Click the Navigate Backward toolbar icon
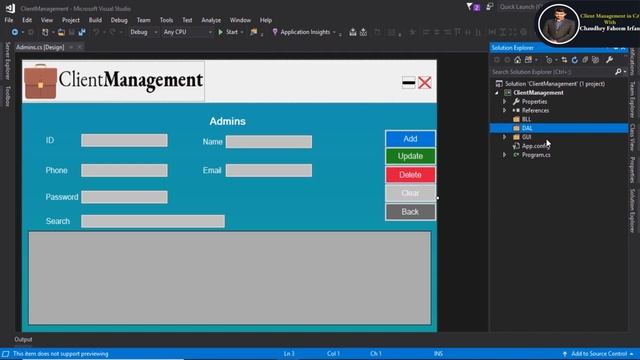Image resolution: width=640 pixels, height=360 pixels. pyautogui.click(x=15, y=32)
